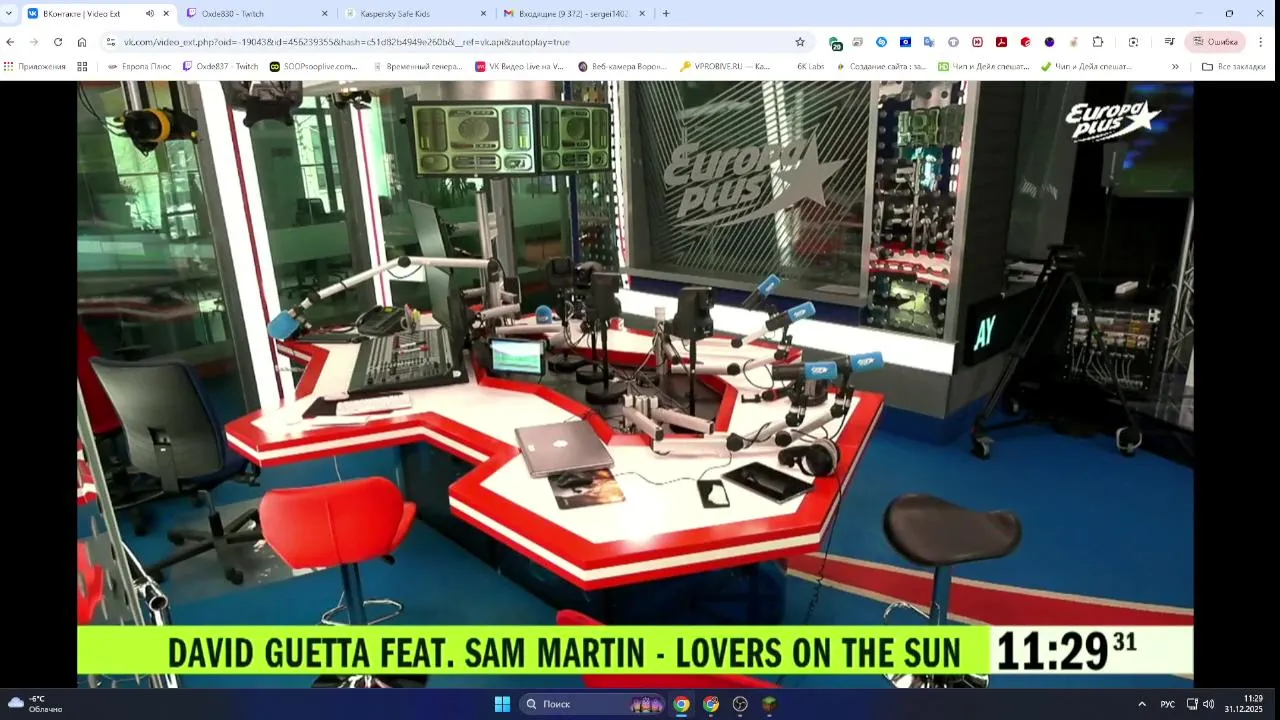
Task: Open the Oxde837 - Twitch bookmark
Action: point(221,67)
